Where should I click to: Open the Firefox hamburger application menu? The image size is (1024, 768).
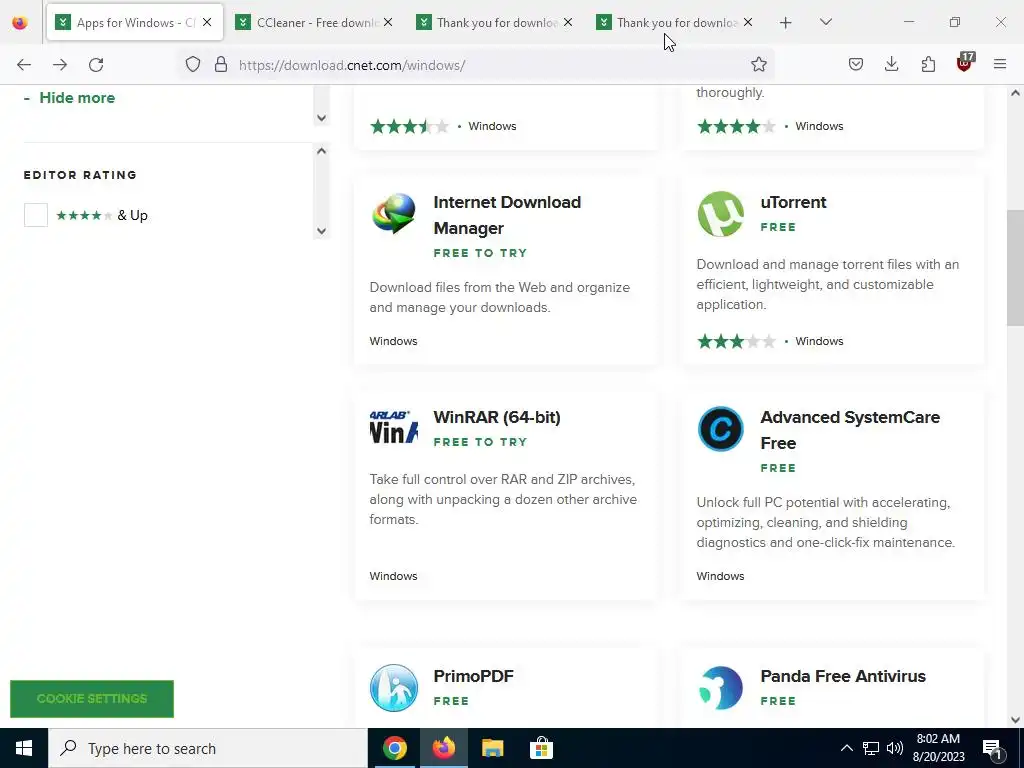[1000, 64]
